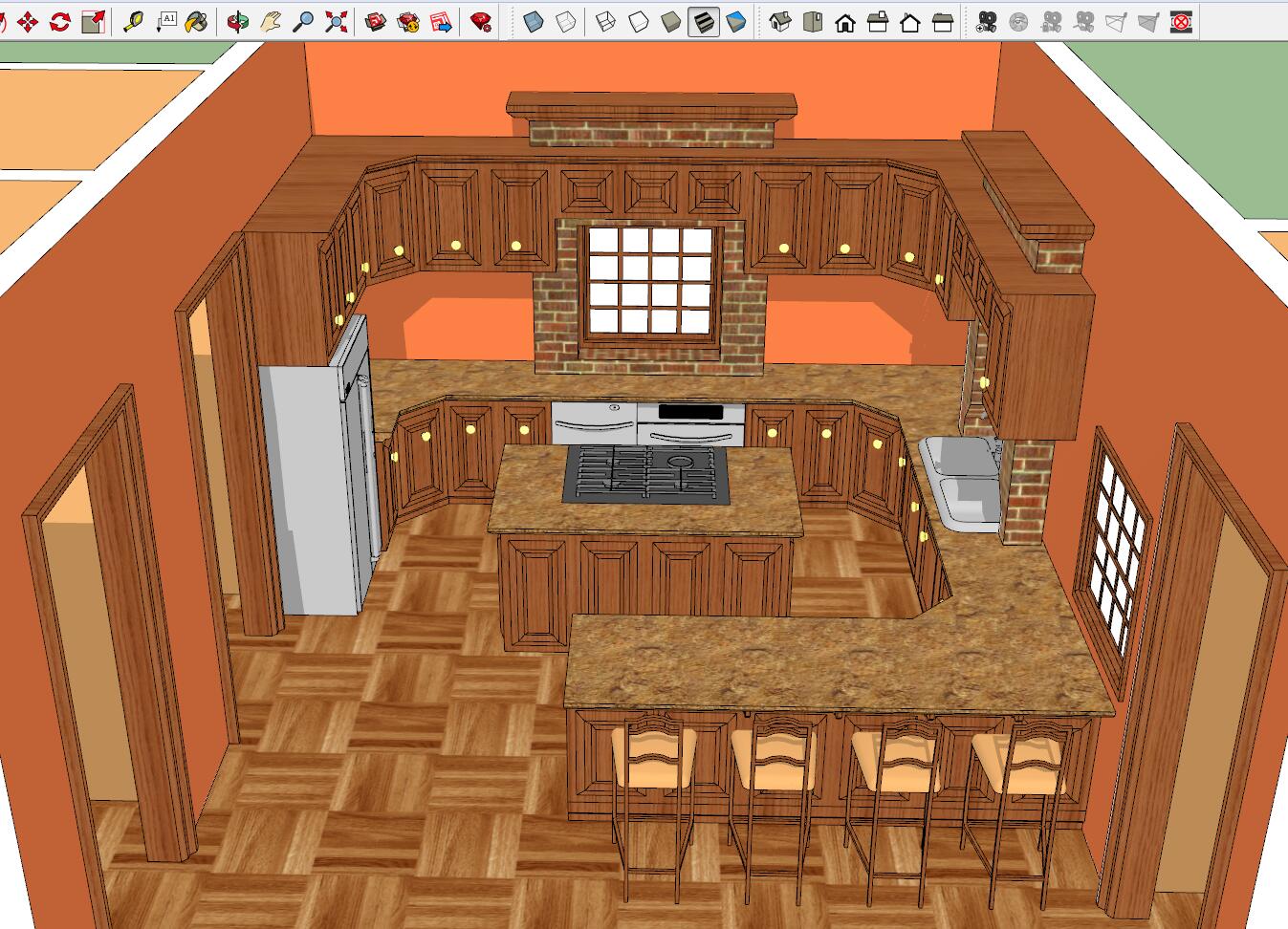Switch to Hidden Line style

638,21
